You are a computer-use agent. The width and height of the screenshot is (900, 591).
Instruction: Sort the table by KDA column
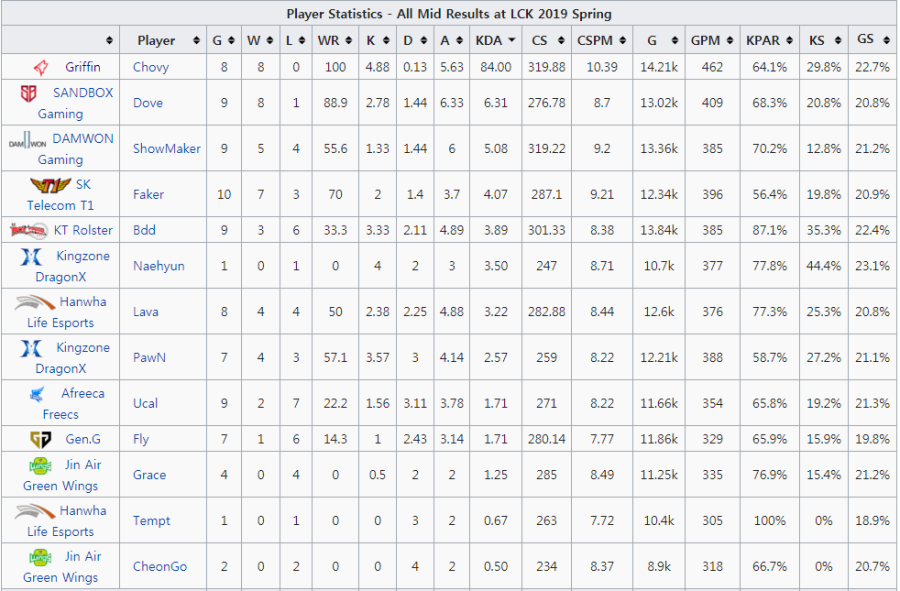[496, 41]
